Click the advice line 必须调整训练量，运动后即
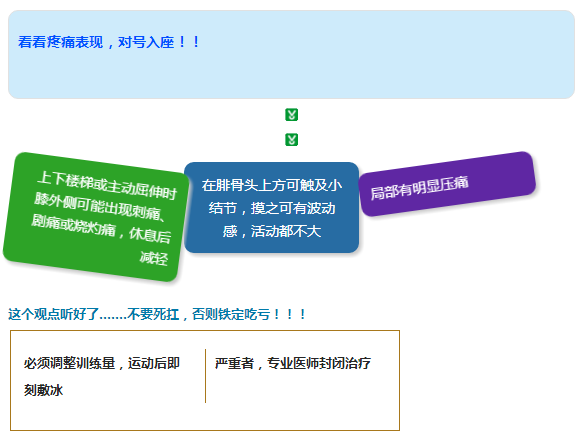Image resolution: width=579 pixels, height=437 pixels. 102,363
